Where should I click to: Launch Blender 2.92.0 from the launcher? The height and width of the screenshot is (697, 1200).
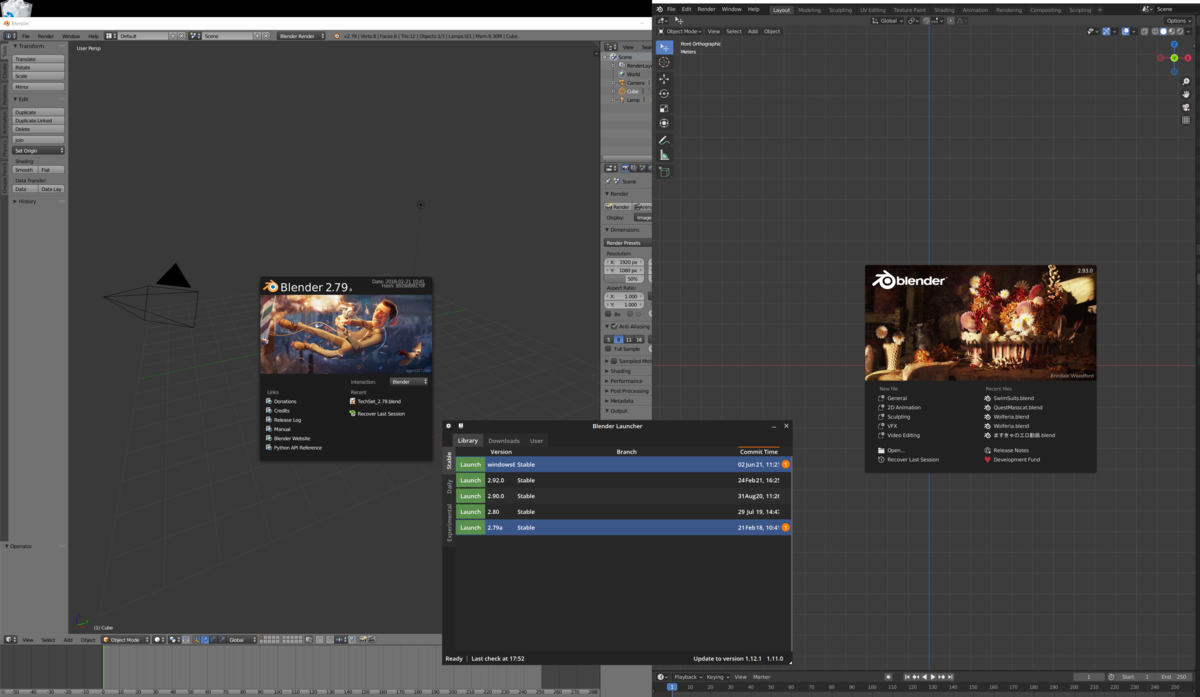point(470,480)
